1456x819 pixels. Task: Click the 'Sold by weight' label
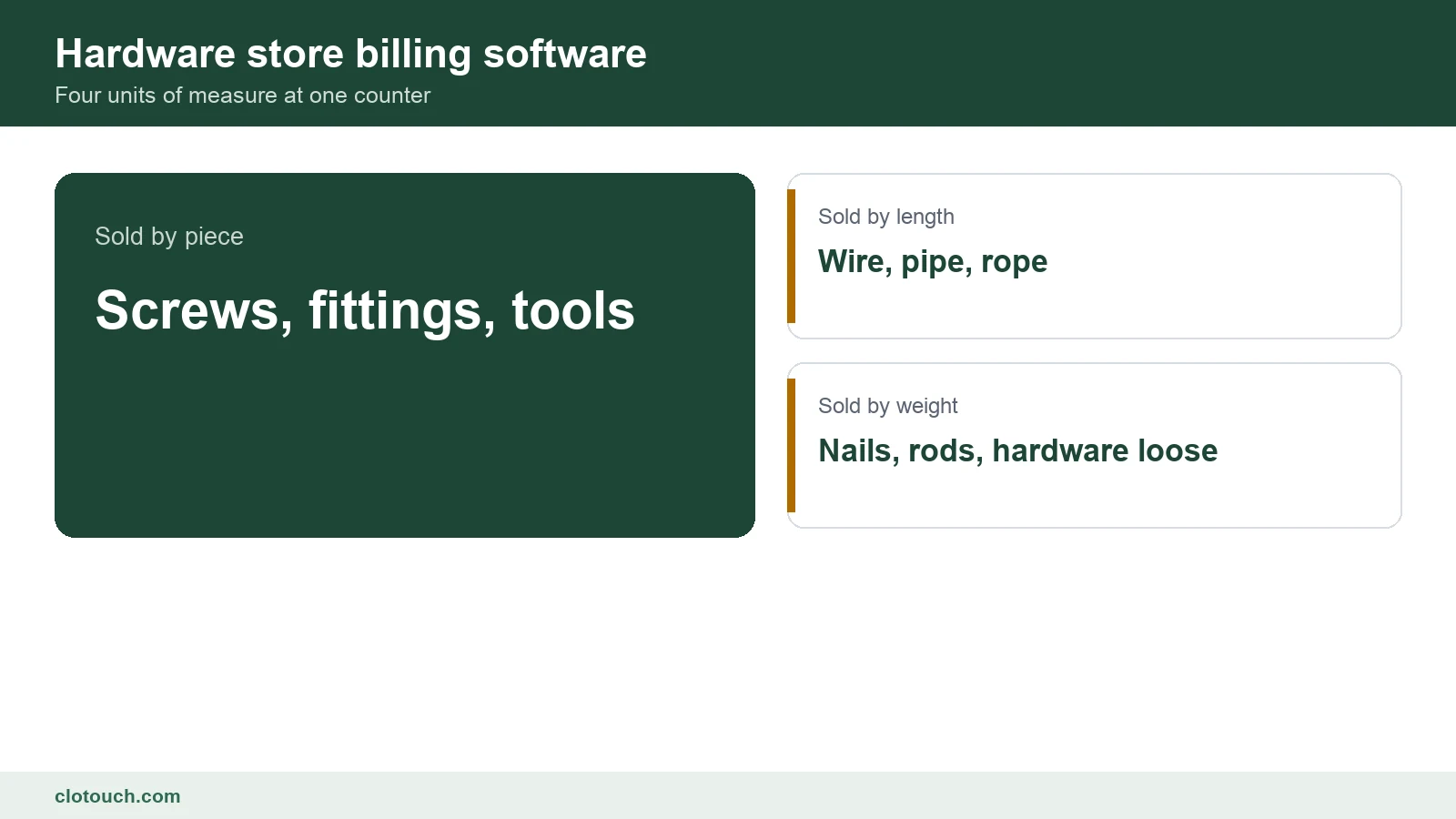888,406
